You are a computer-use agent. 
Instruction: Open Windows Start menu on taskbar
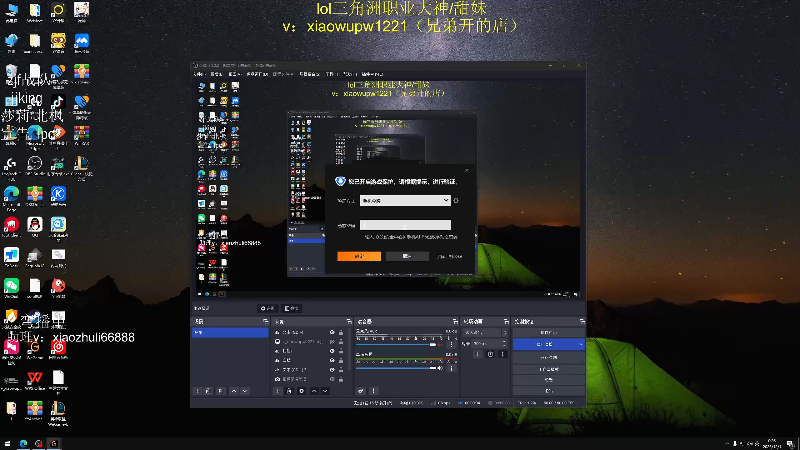click(7, 443)
